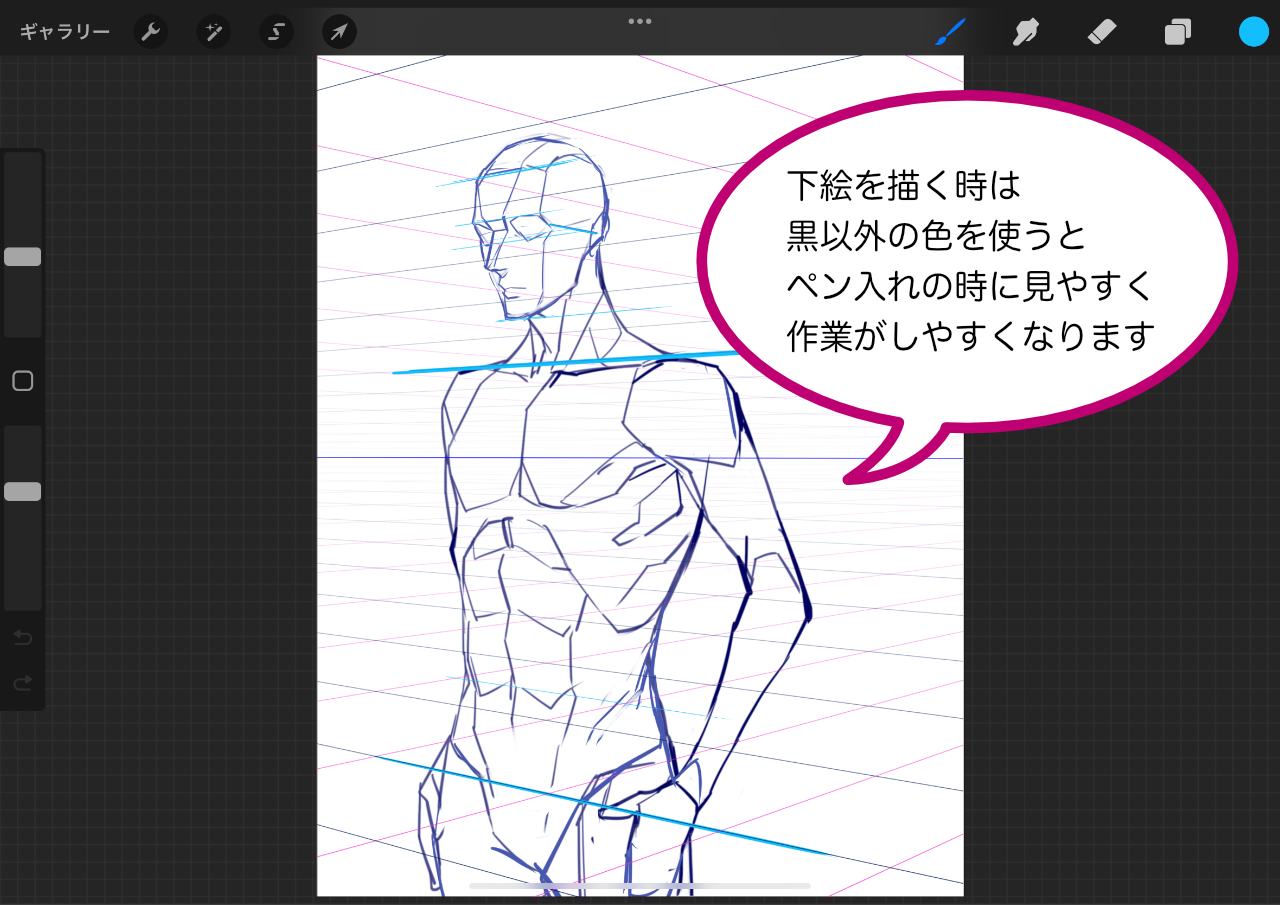Open the Adjustments magic wand menu

pyautogui.click(x=214, y=32)
